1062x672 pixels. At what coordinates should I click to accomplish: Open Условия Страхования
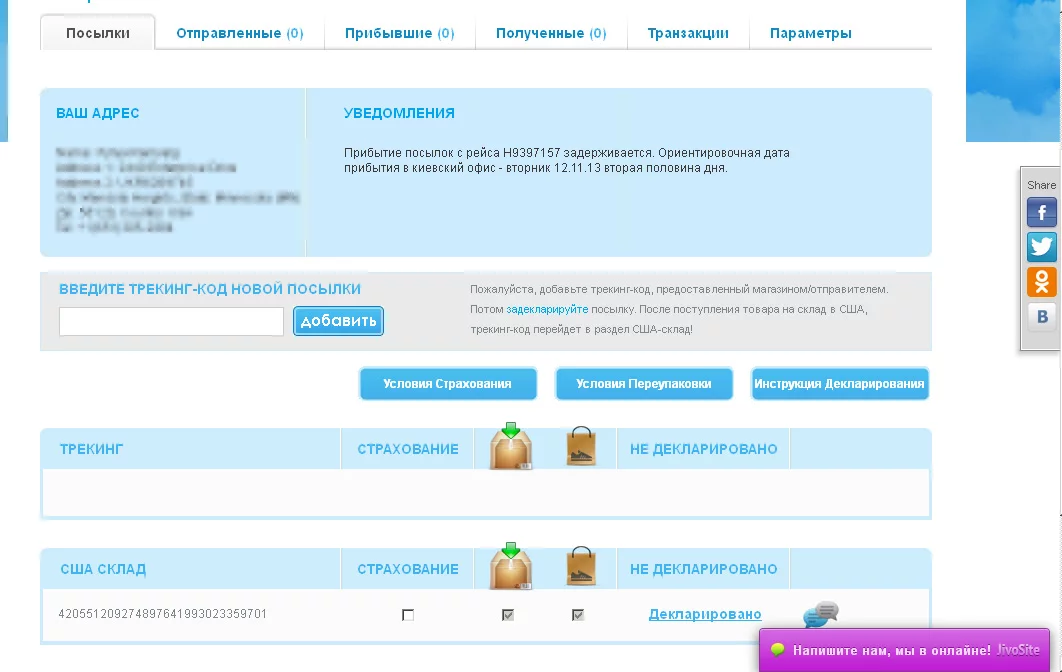448,384
